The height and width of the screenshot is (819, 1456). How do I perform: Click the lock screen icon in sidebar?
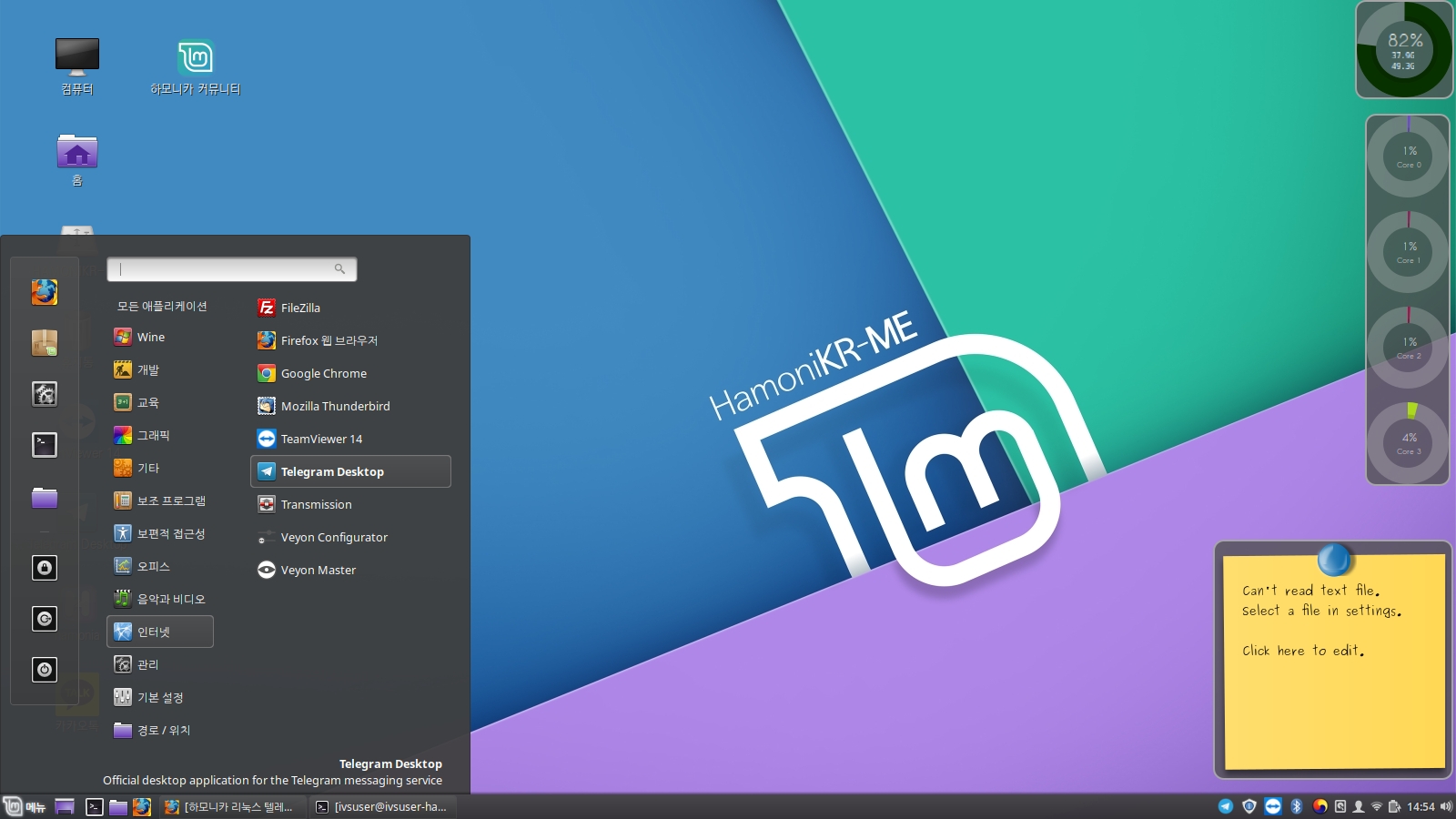(45, 568)
